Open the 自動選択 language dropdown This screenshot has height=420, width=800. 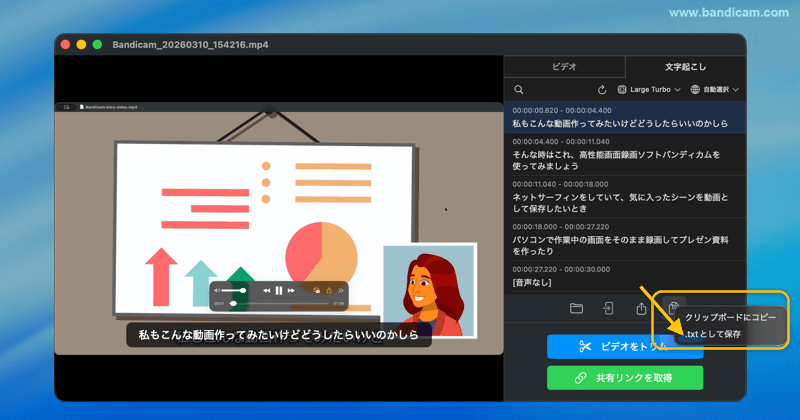[715, 90]
